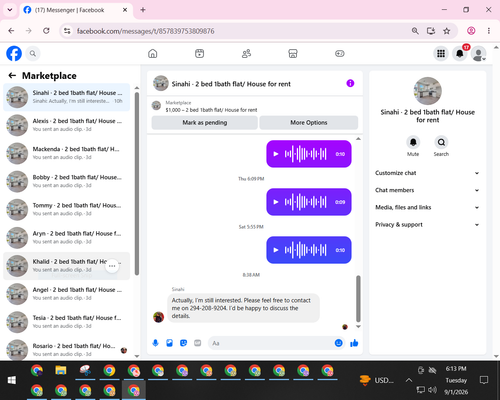Play the 0:10 audio clip at the top
The height and width of the screenshot is (400, 500).
276,154
